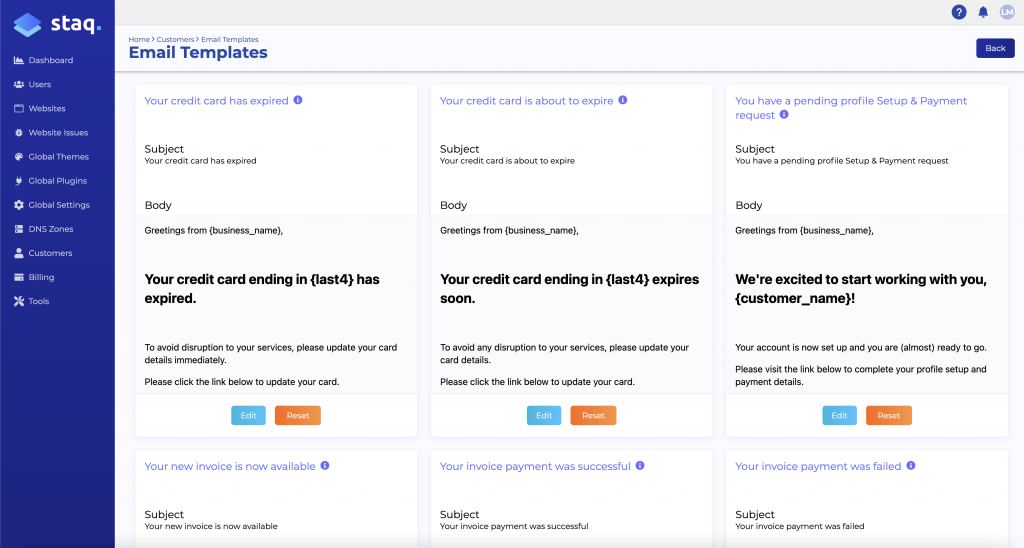Screen dimensions: 1024x548
Task: Open the notifications bell
Action: [983, 12]
